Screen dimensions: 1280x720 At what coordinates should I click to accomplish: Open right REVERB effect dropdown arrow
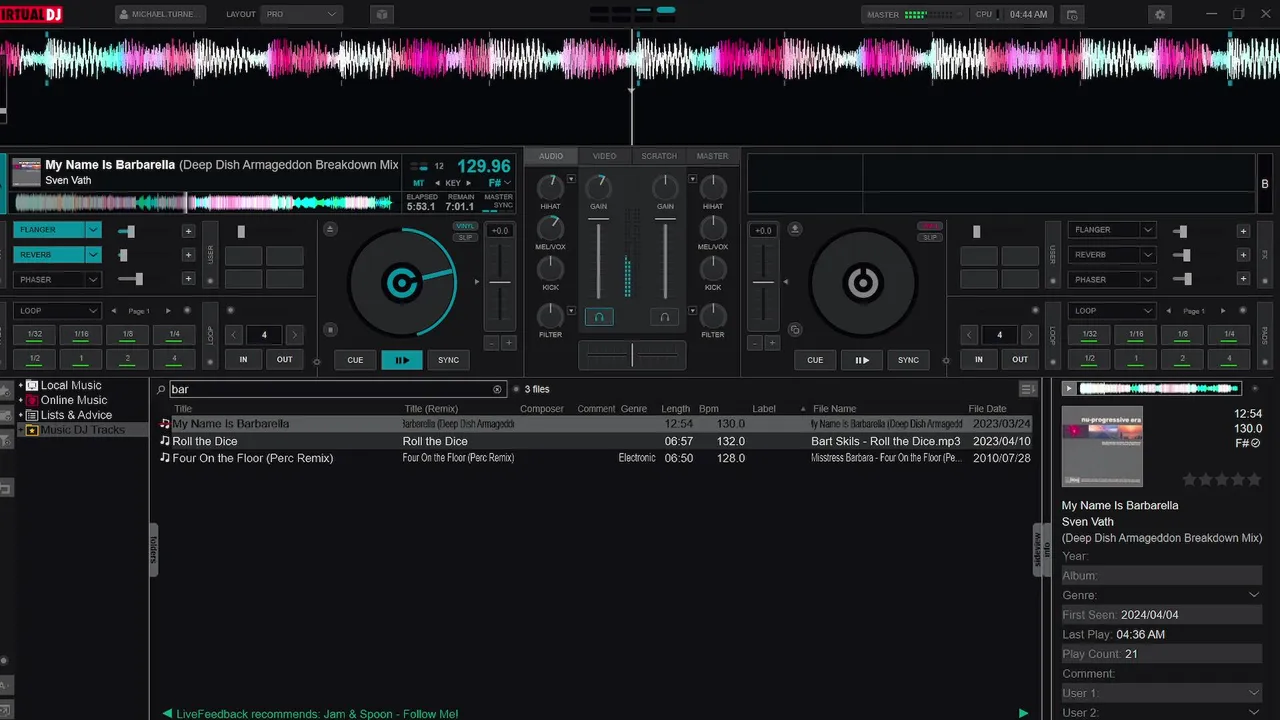point(1148,255)
